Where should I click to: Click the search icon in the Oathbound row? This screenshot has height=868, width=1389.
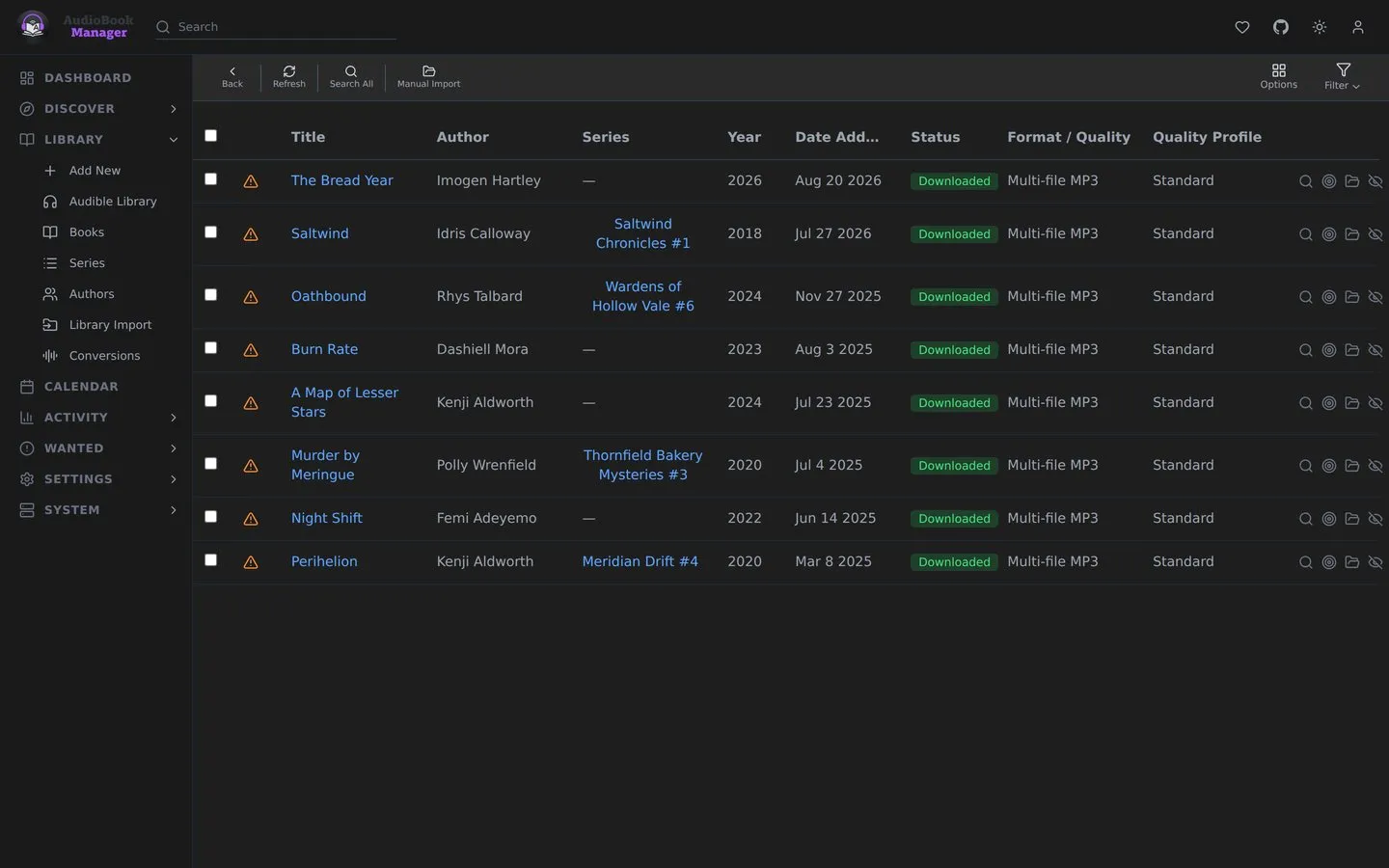1305,297
